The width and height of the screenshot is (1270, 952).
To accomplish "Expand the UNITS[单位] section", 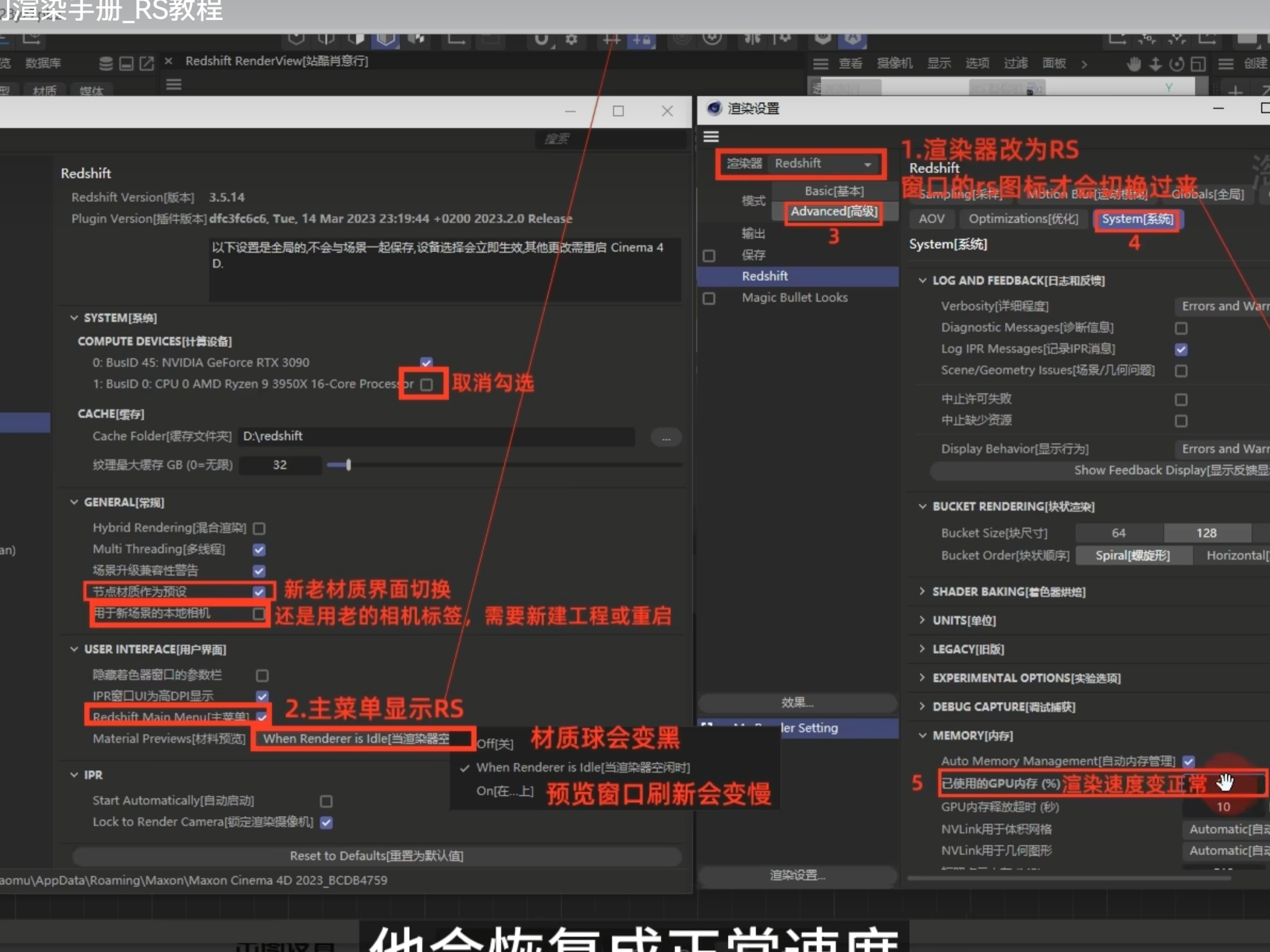I will tap(922, 620).
